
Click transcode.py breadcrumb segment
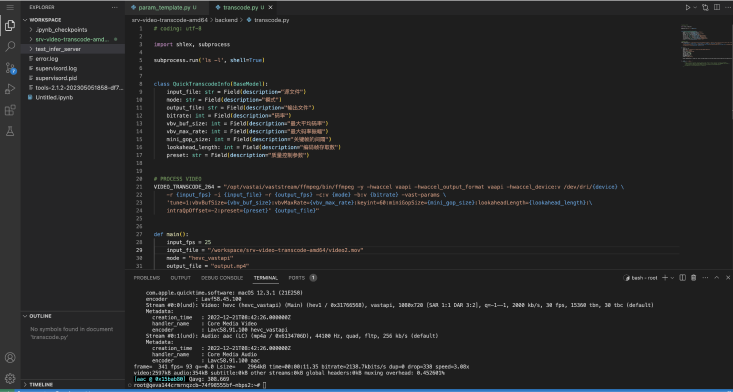click(x=272, y=20)
